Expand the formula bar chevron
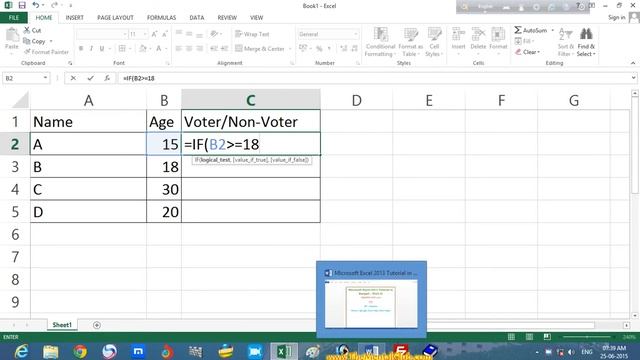The width and height of the screenshot is (640, 360). tap(633, 78)
